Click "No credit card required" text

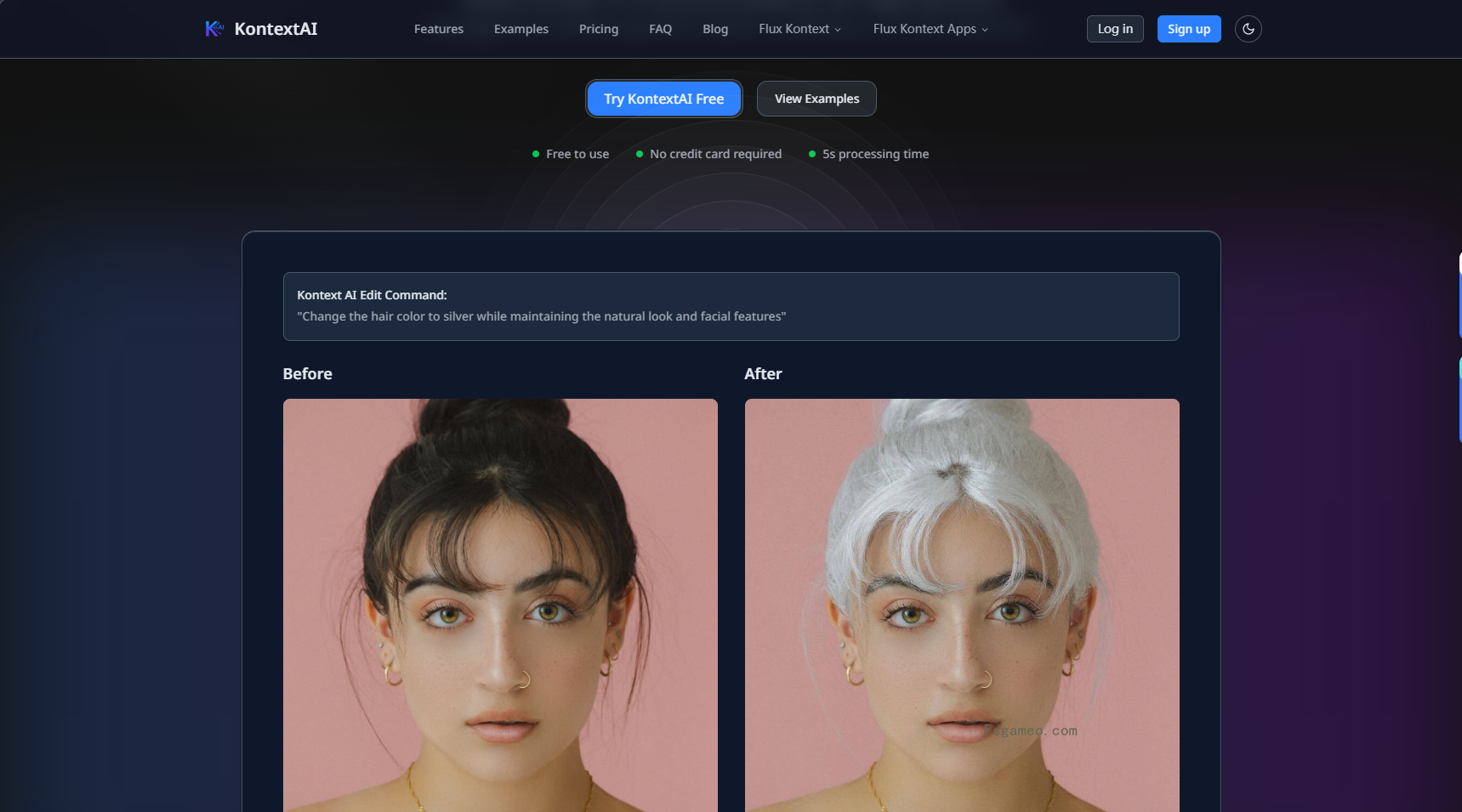pos(715,154)
